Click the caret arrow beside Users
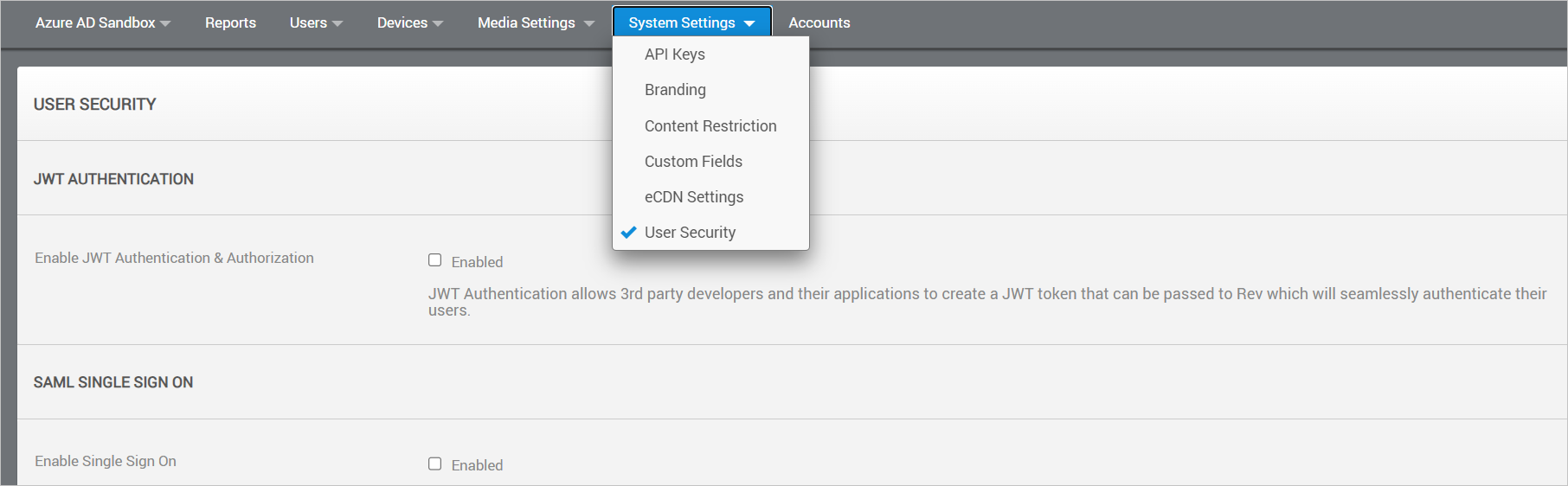The width and height of the screenshot is (1568, 486). pos(337,23)
